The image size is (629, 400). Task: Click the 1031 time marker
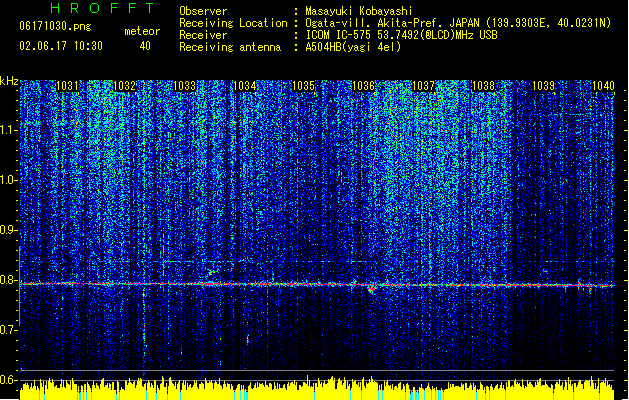(67, 86)
